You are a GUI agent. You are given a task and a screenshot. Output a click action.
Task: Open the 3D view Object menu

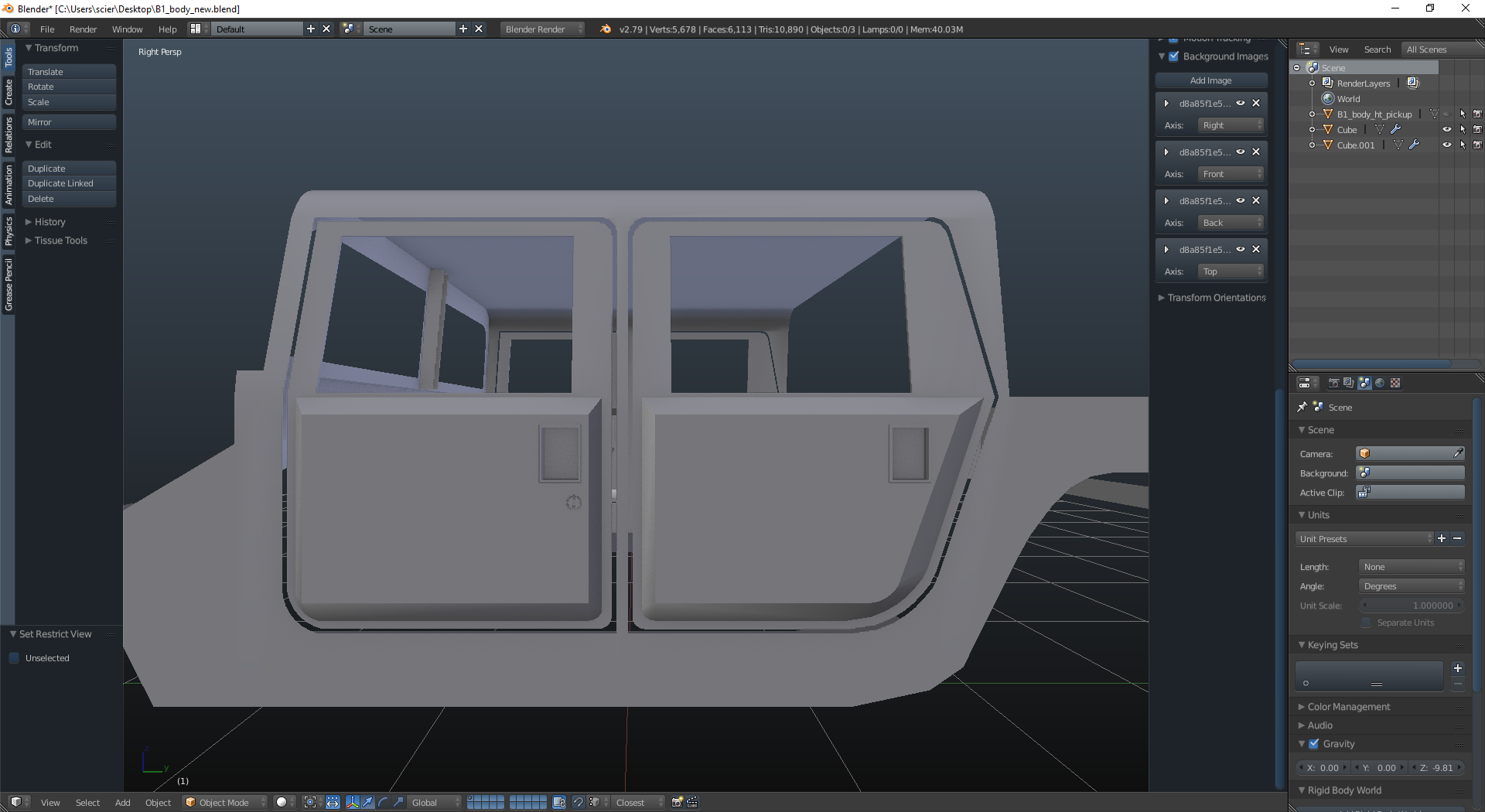[x=158, y=802]
